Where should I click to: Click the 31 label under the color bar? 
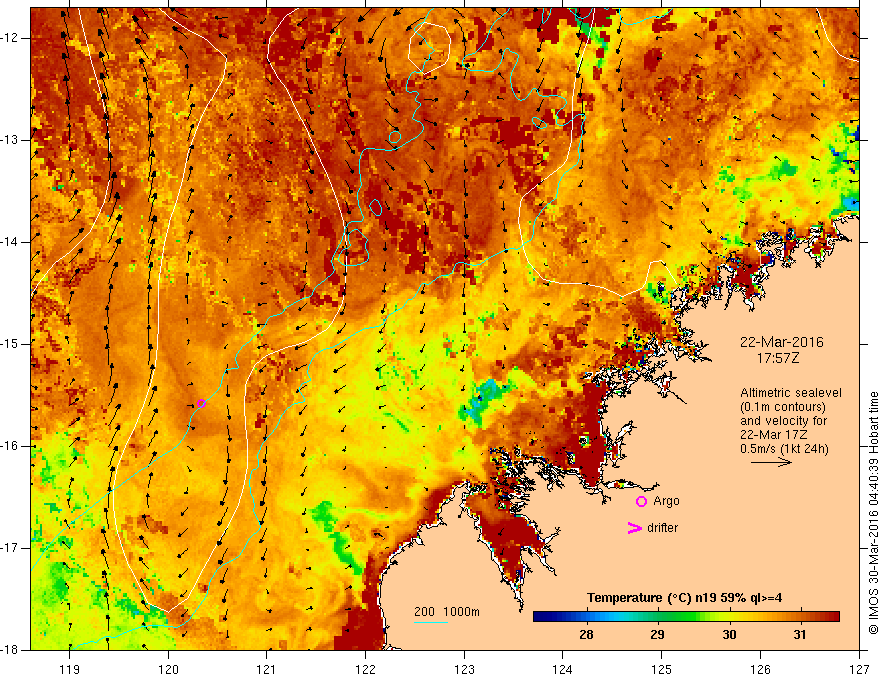coord(800,635)
